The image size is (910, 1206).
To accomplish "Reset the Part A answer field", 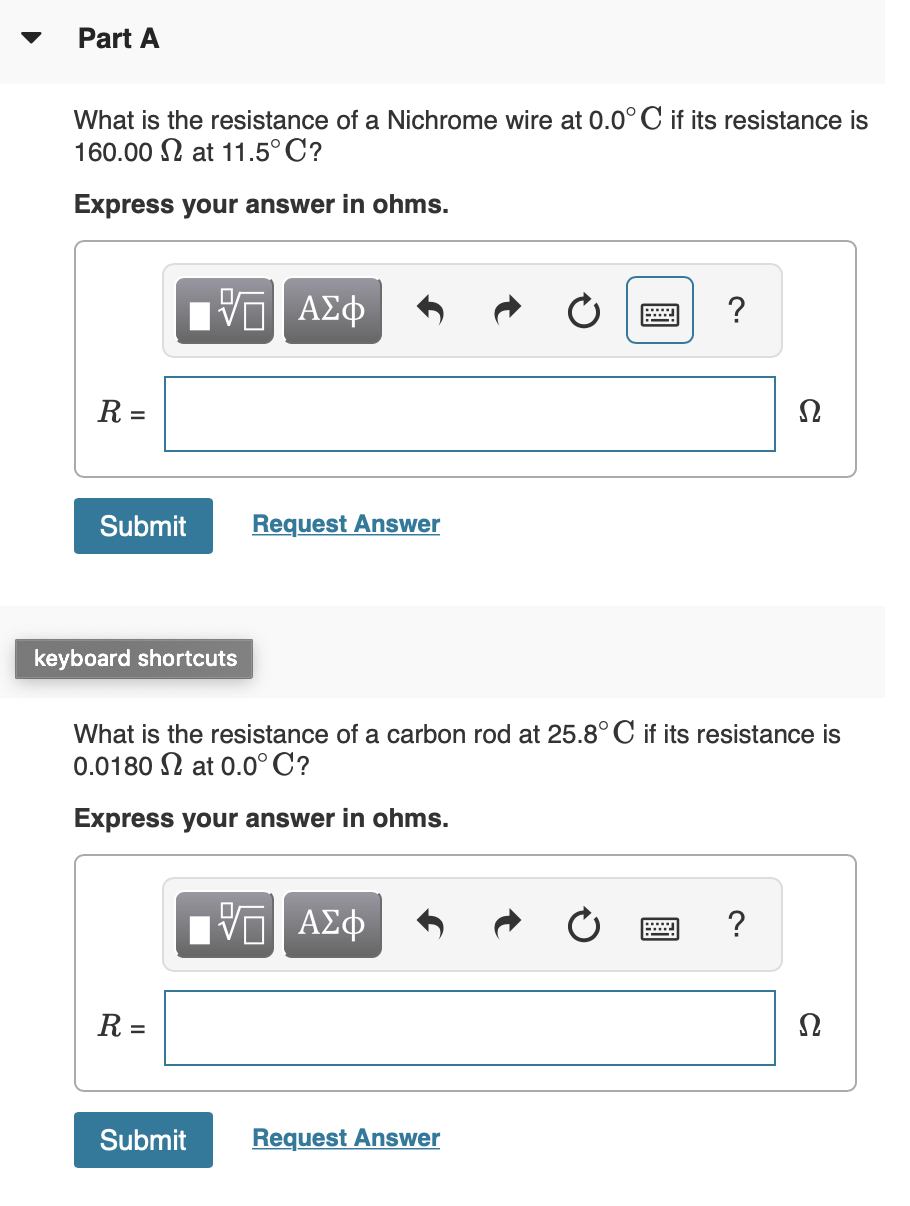I will coord(582,310).
